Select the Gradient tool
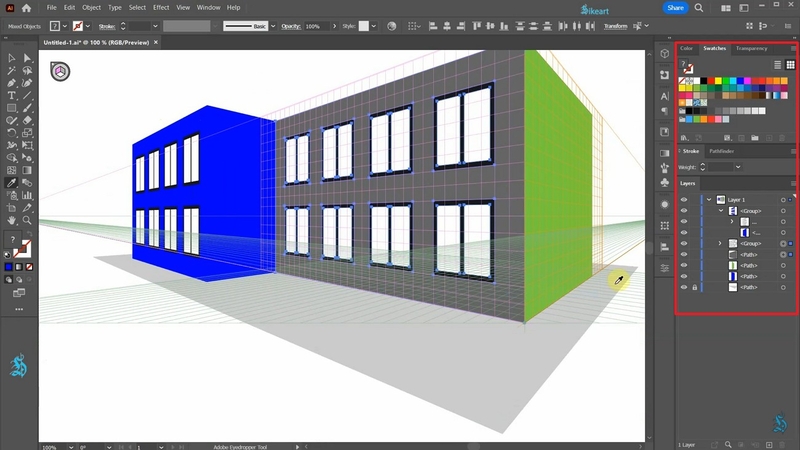The image size is (800, 450). pos(27,170)
